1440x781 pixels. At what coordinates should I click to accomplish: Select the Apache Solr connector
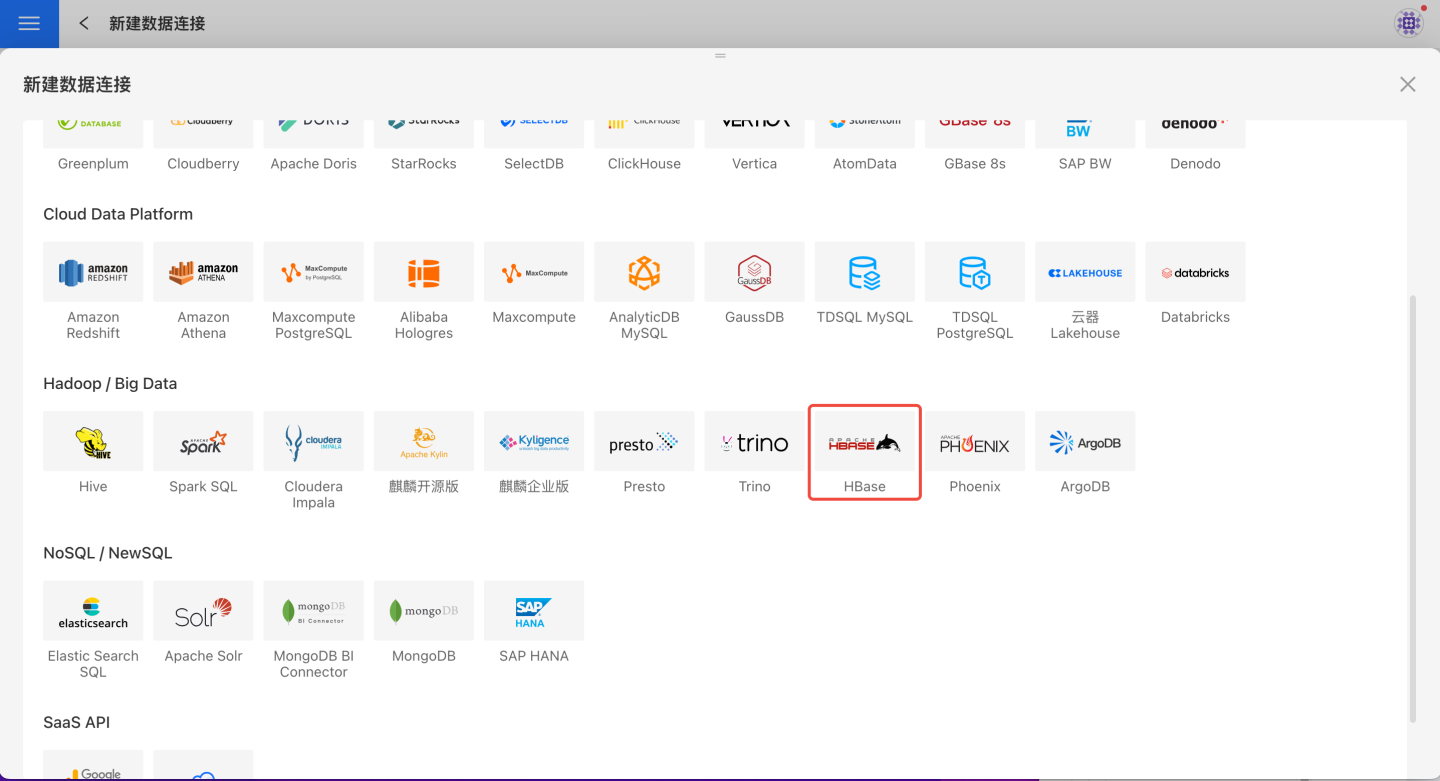click(203, 611)
